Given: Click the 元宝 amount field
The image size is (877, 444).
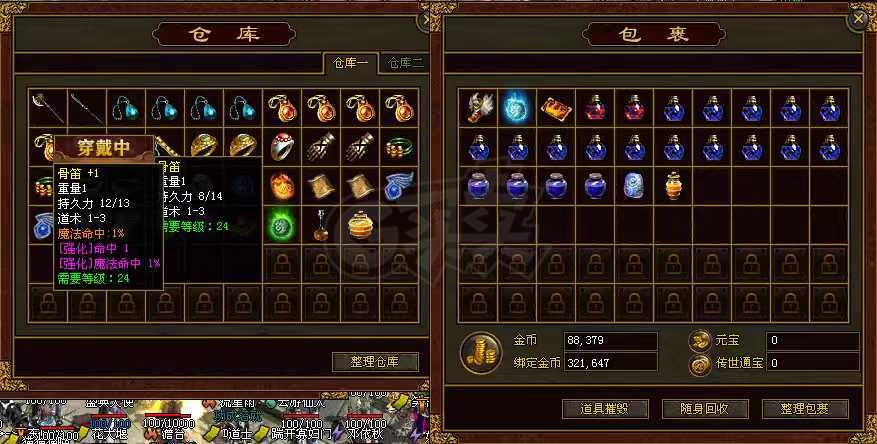Looking at the screenshot, I should 813,340.
